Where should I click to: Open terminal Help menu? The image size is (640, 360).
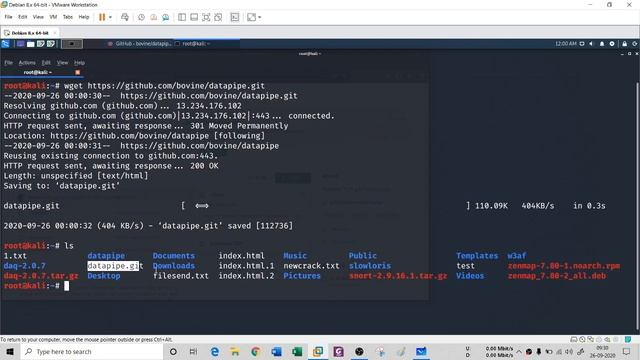click(x=79, y=62)
